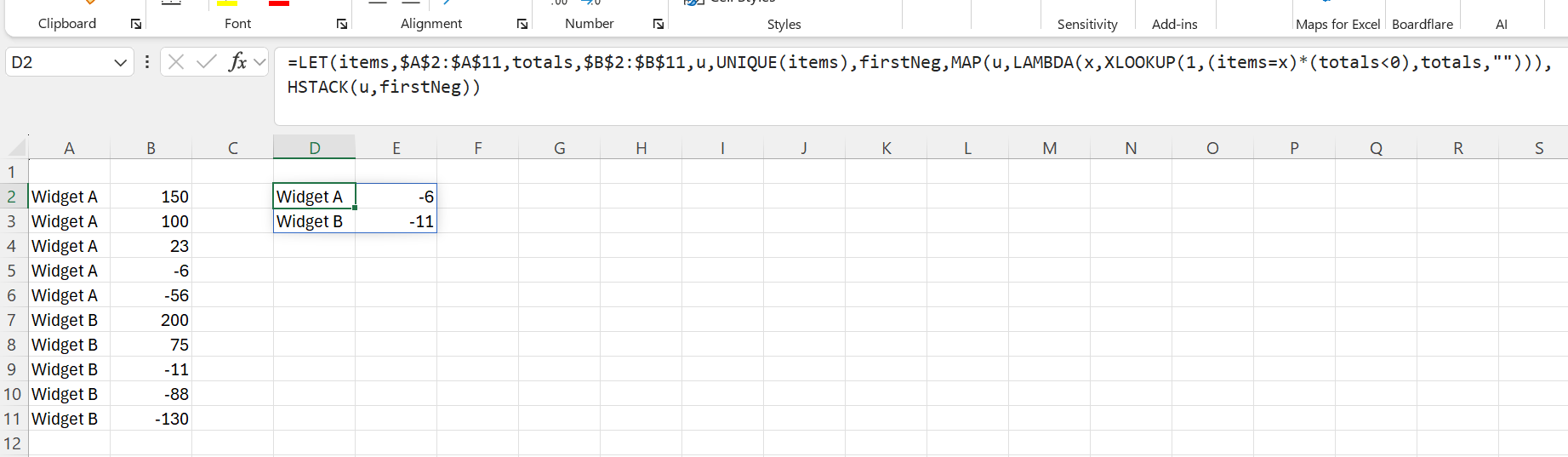Image resolution: width=1568 pixels, height=457 pixels.
Task: Select row 5 header
Action: [14, 271]
